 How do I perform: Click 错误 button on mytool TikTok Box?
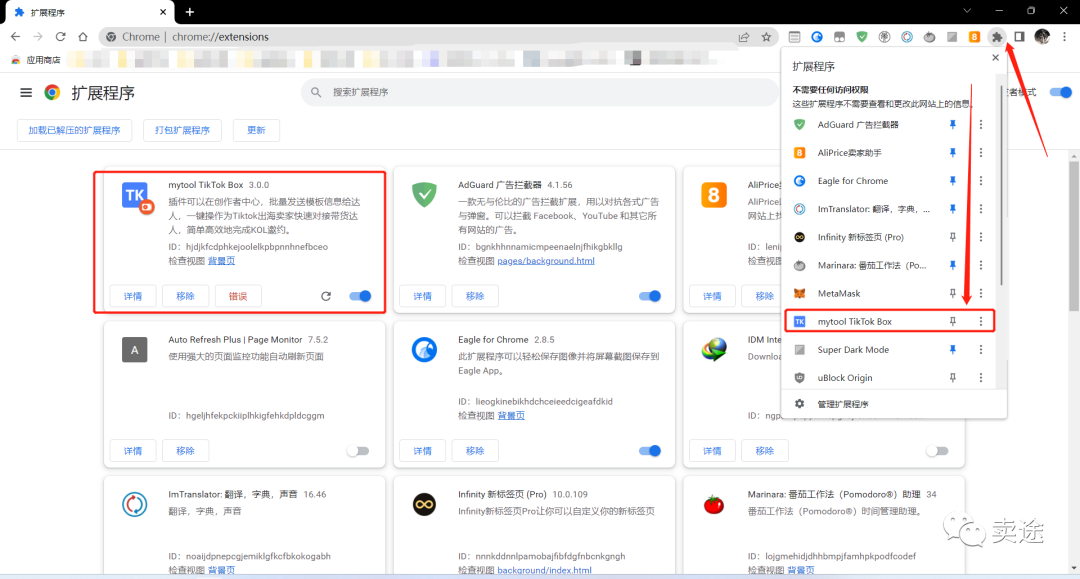click(238, 296)
